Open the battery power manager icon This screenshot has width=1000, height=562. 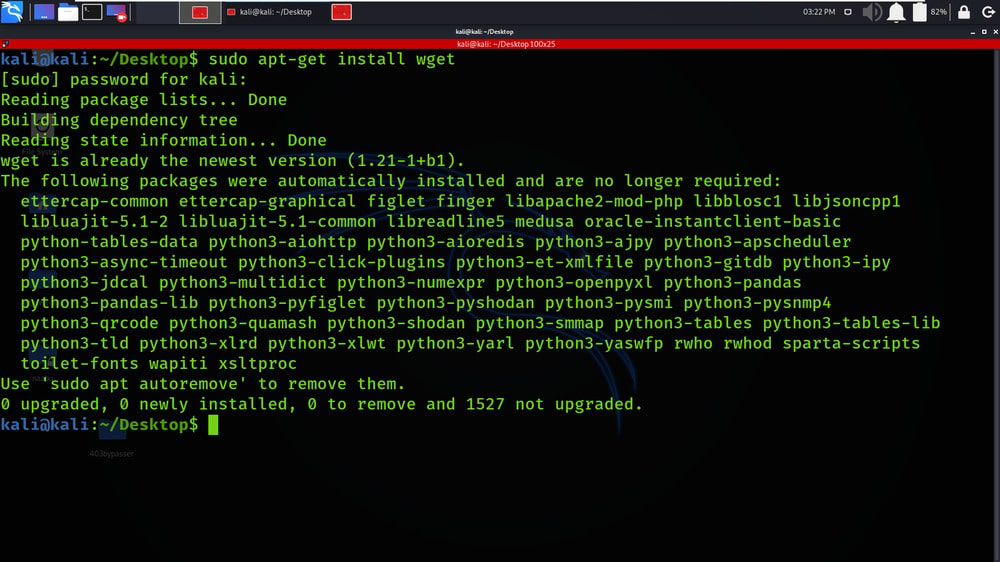click(919, 12)
